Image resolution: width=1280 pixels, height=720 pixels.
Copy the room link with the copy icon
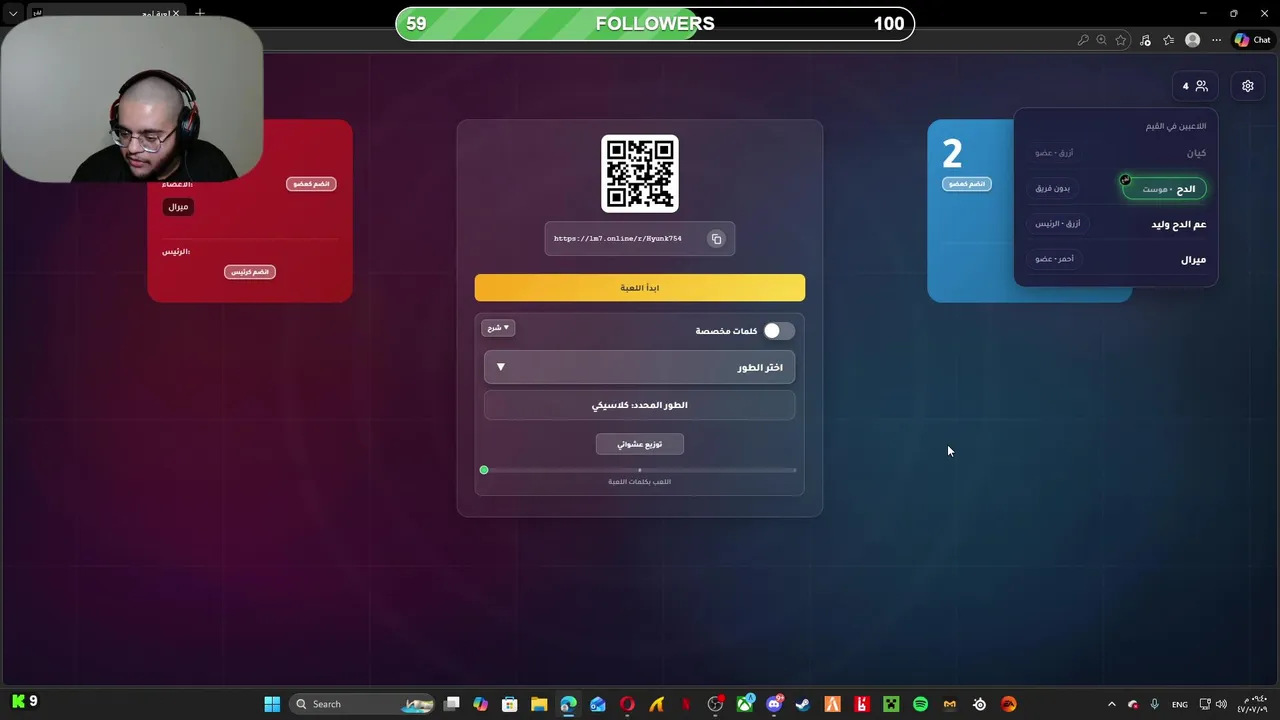pyautogui.click(x=716, y=239)
